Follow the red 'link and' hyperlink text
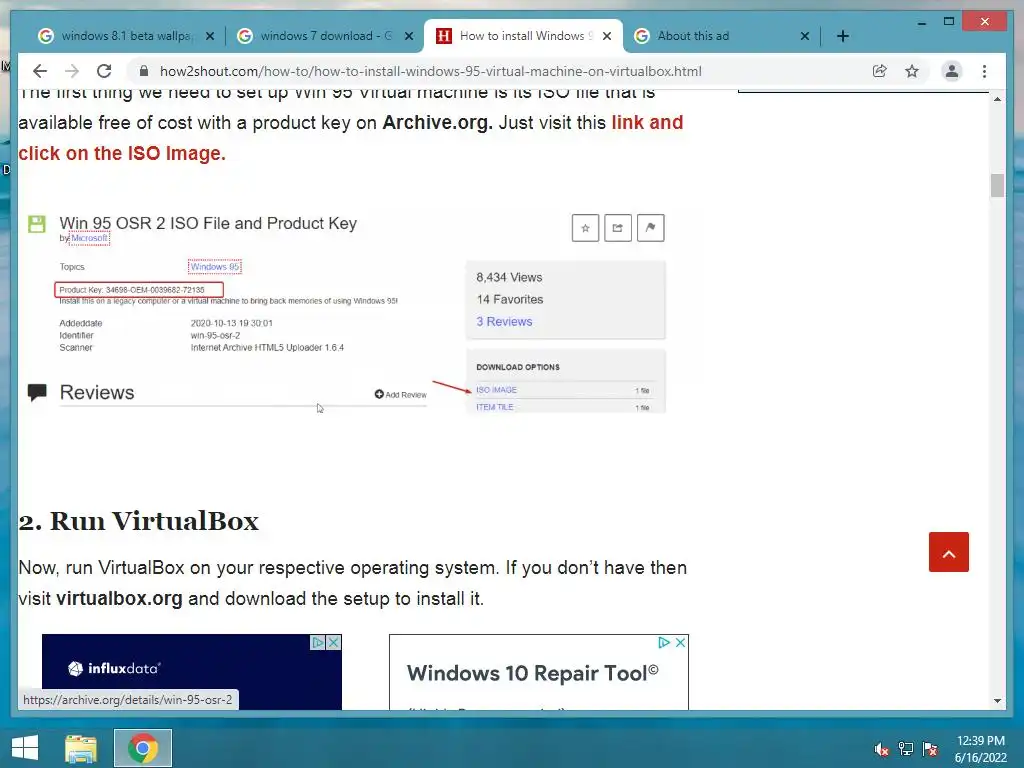1024x768 pixels. point(647,122)
